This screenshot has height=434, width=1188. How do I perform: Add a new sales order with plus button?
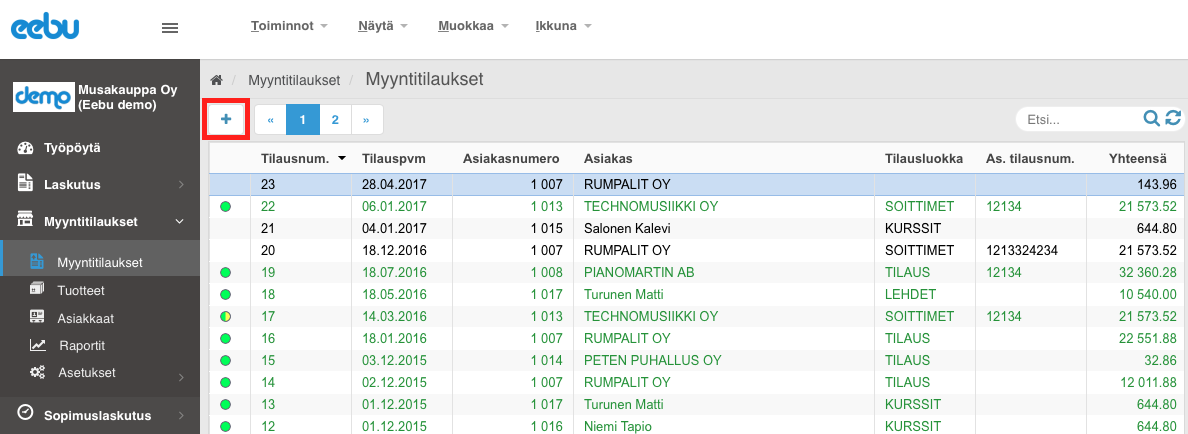[226, 120]
